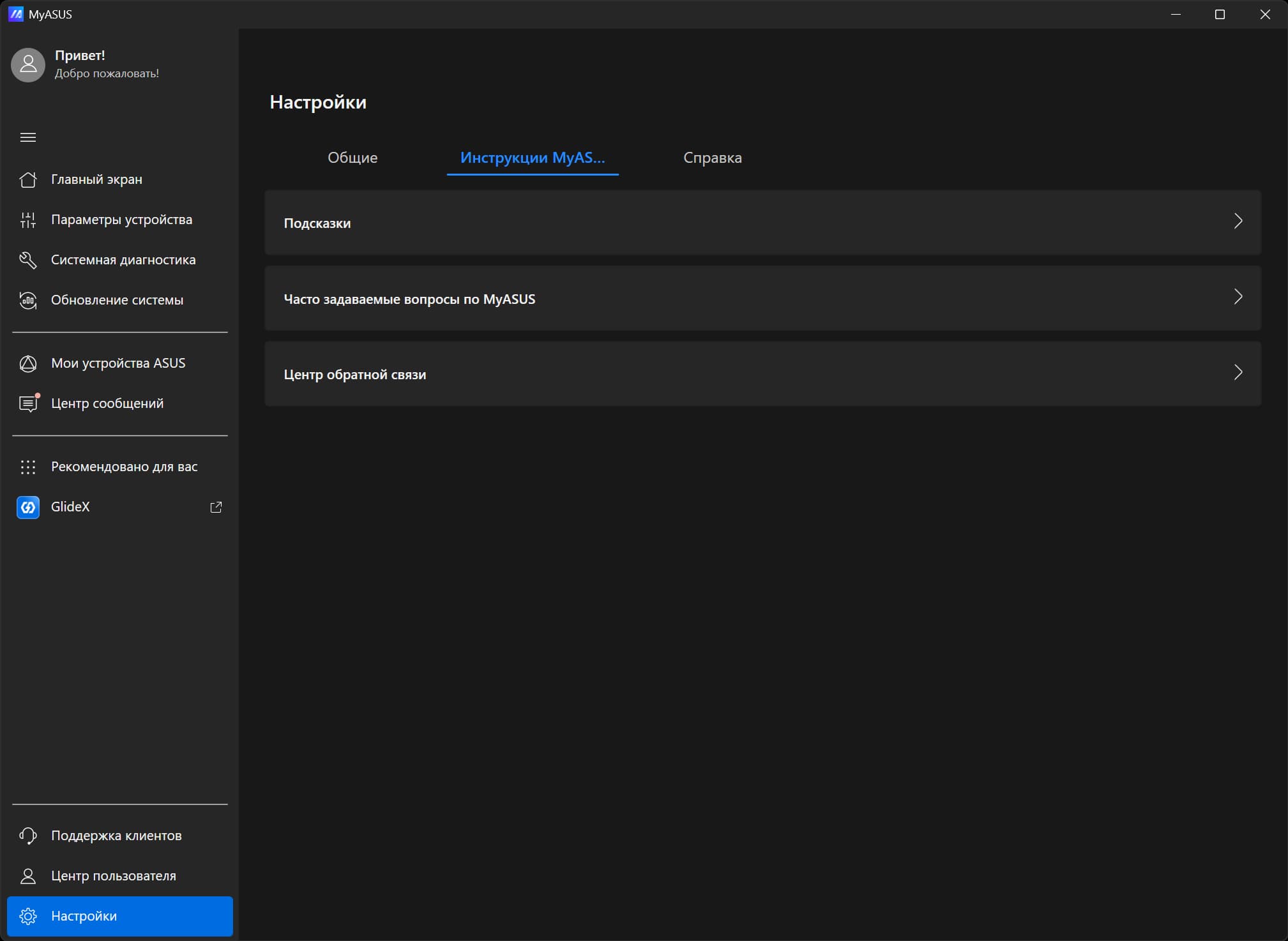The width and height of the screenshot is (1288, 941).
Task: Click the Обновление системы update icon
Action: click(x=27, y=300)
